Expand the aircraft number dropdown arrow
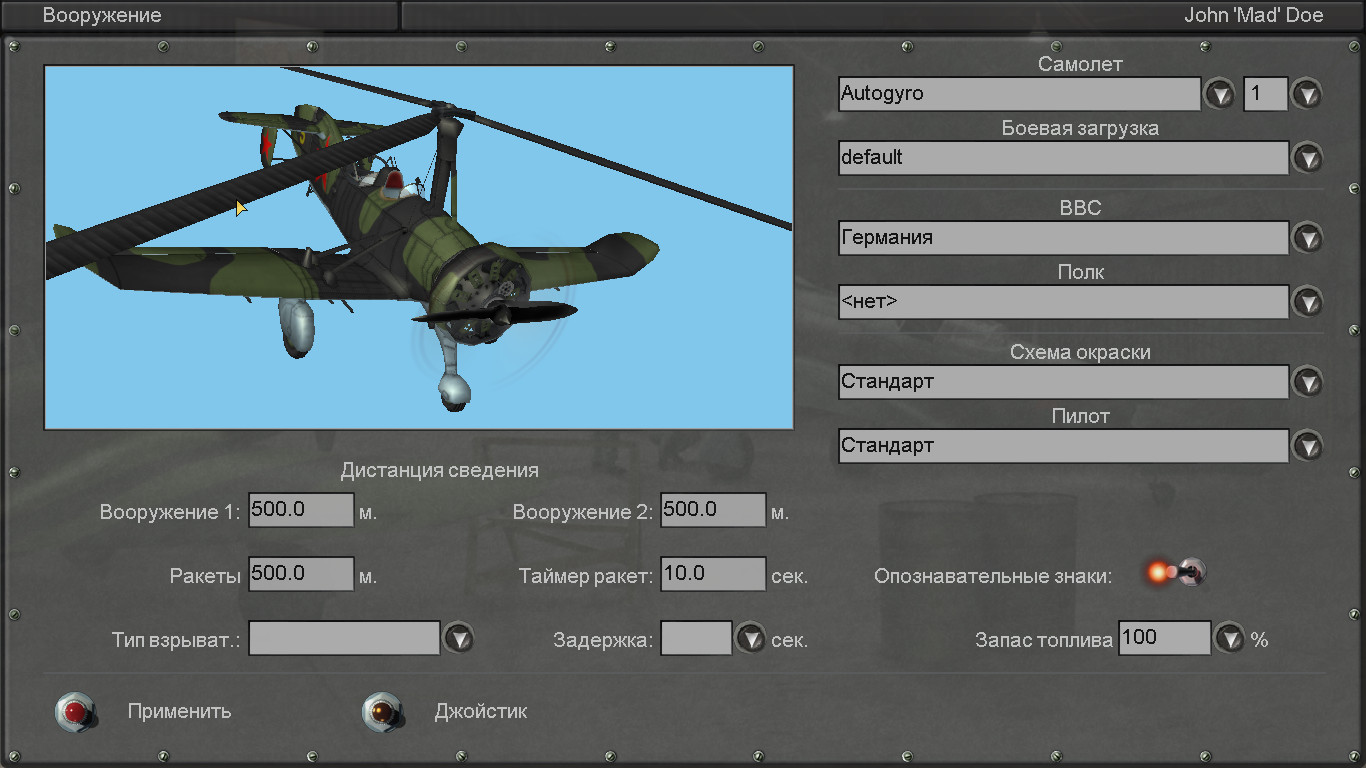The image size is (1366, 768). 1307,95
